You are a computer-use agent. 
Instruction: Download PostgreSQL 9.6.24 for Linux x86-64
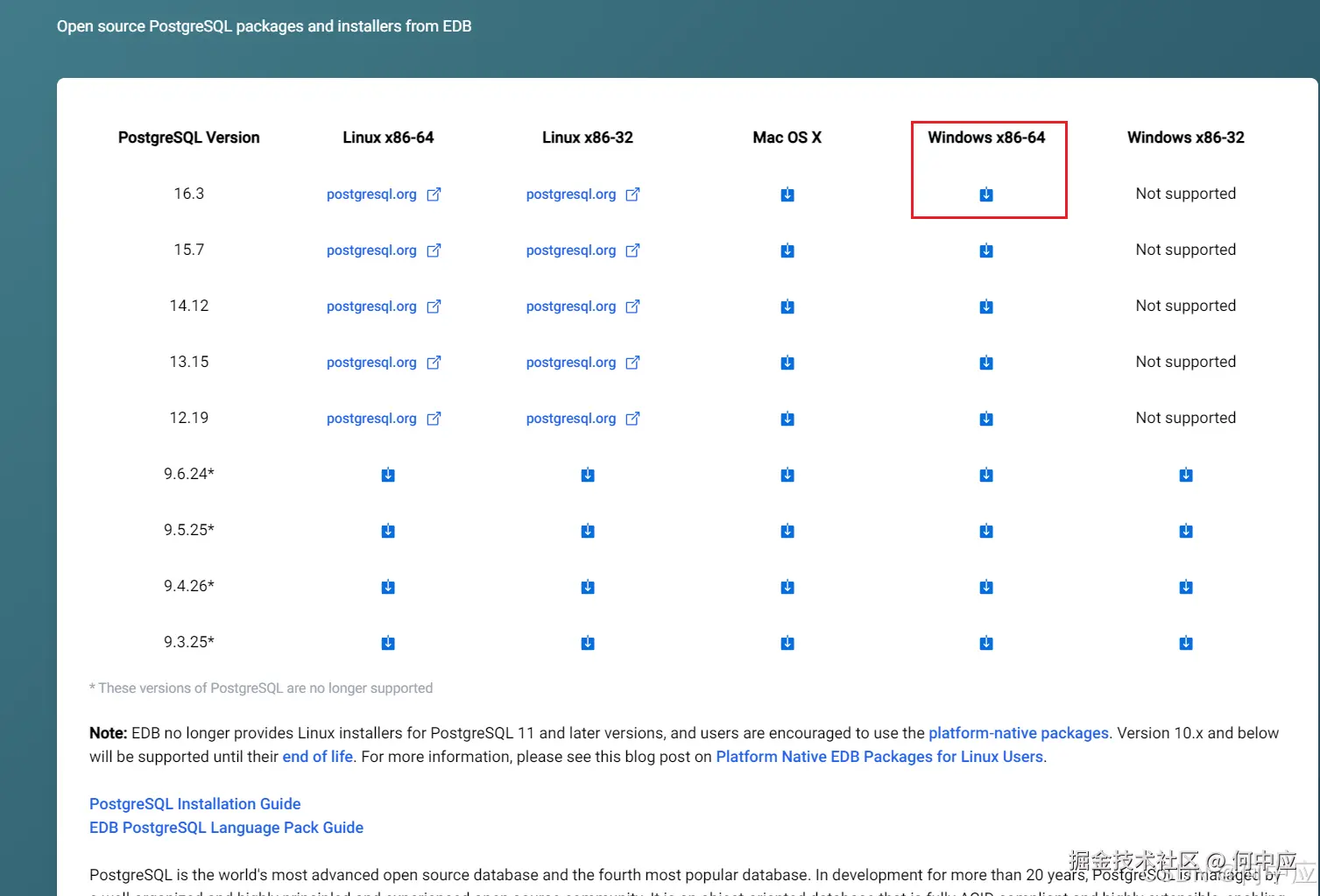pos(388,475)
